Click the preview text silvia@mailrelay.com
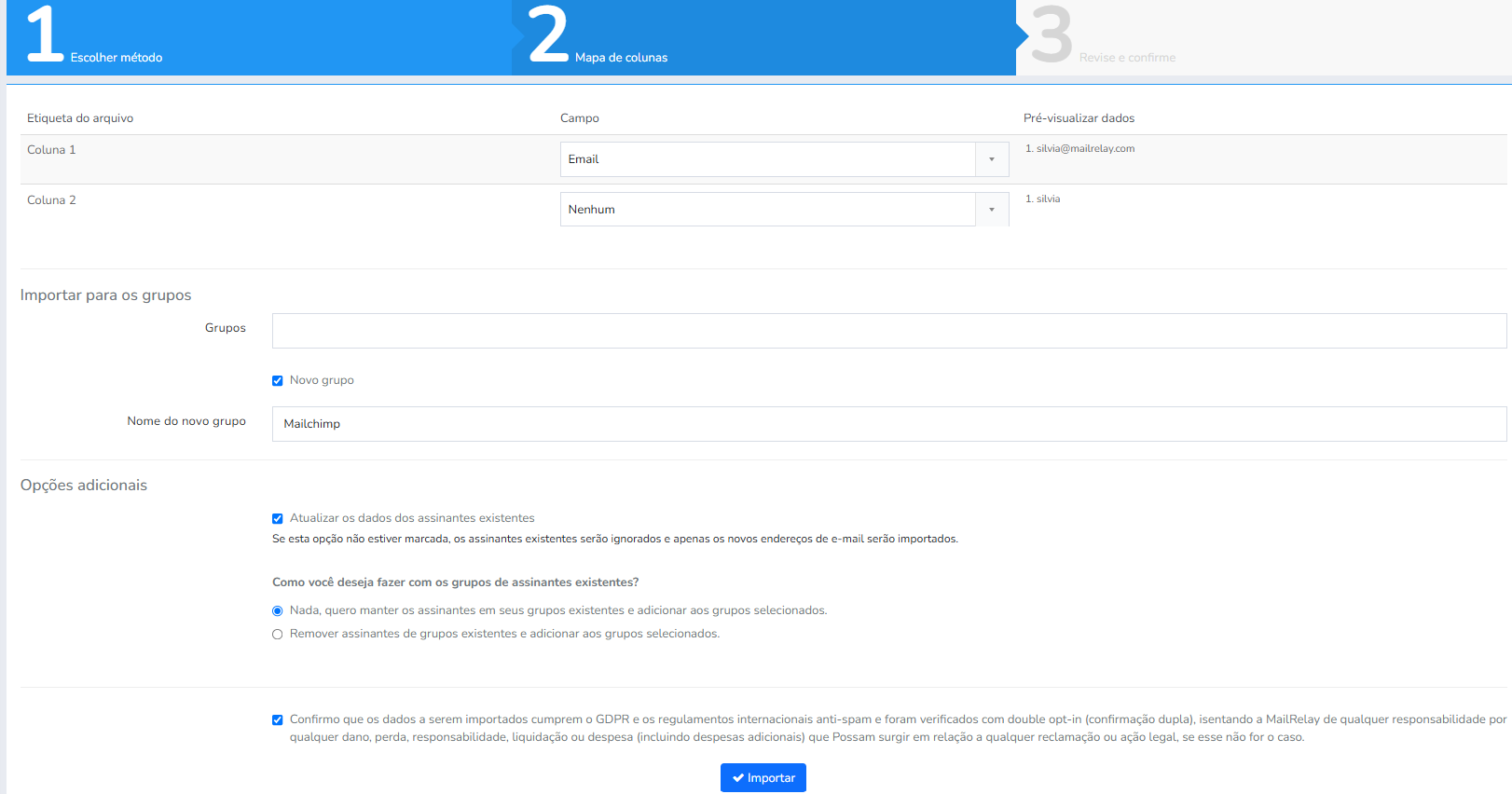Image resolution: width=1512 pixels, height=794 pixels. (x=1085, y=149)
